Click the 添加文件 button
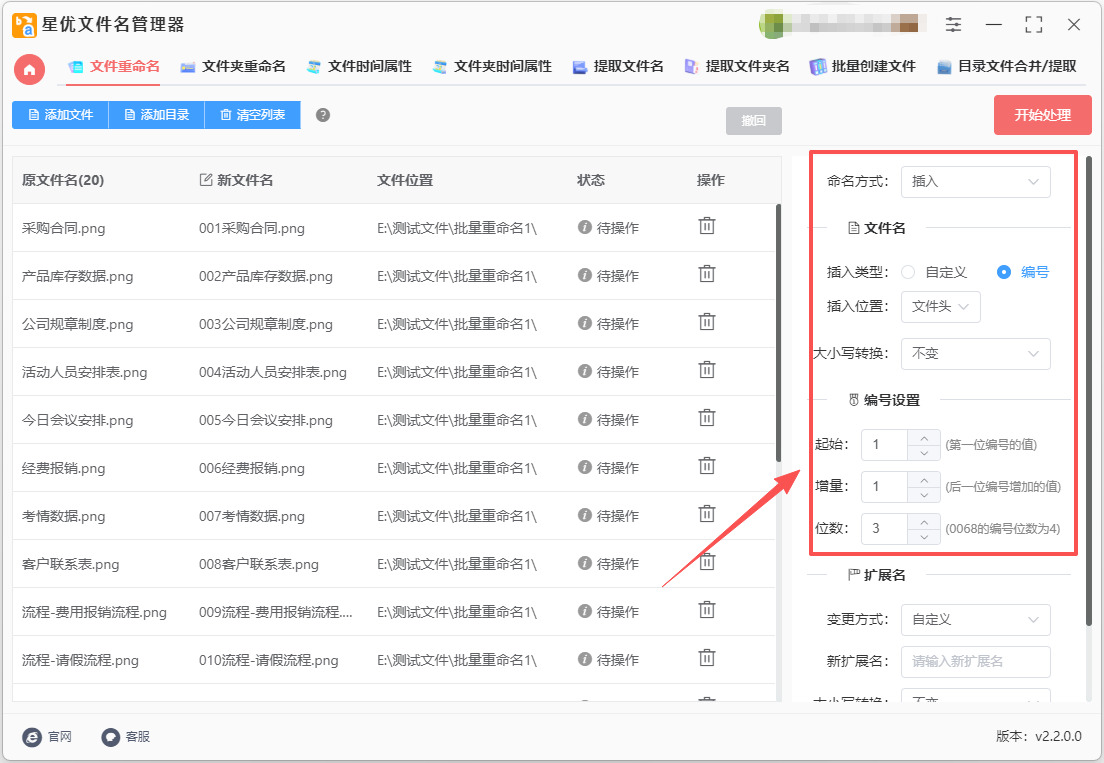The image size is (1104, 763). pyautogui.click(x=60, y=115)
